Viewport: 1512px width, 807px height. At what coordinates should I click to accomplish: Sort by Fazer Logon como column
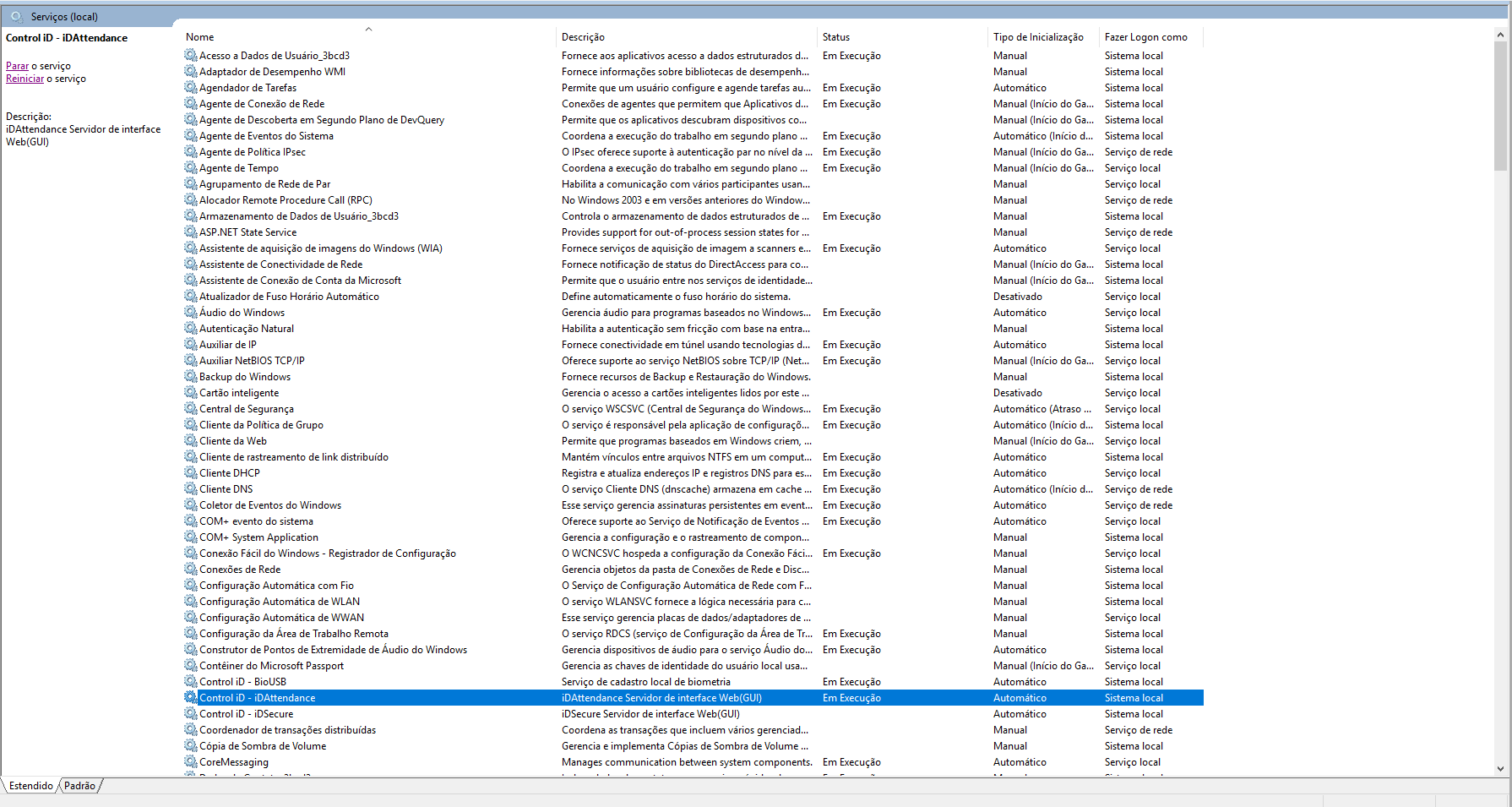coord(1150,37)
